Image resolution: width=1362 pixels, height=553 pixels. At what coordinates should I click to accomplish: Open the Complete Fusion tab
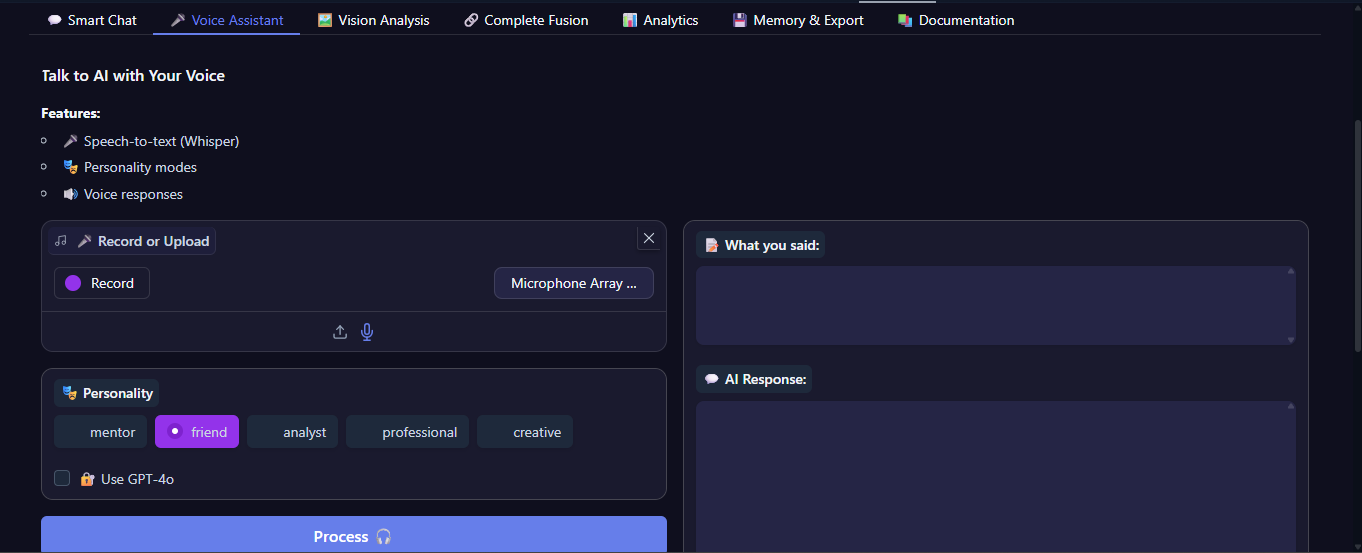[x=526, y=20]
